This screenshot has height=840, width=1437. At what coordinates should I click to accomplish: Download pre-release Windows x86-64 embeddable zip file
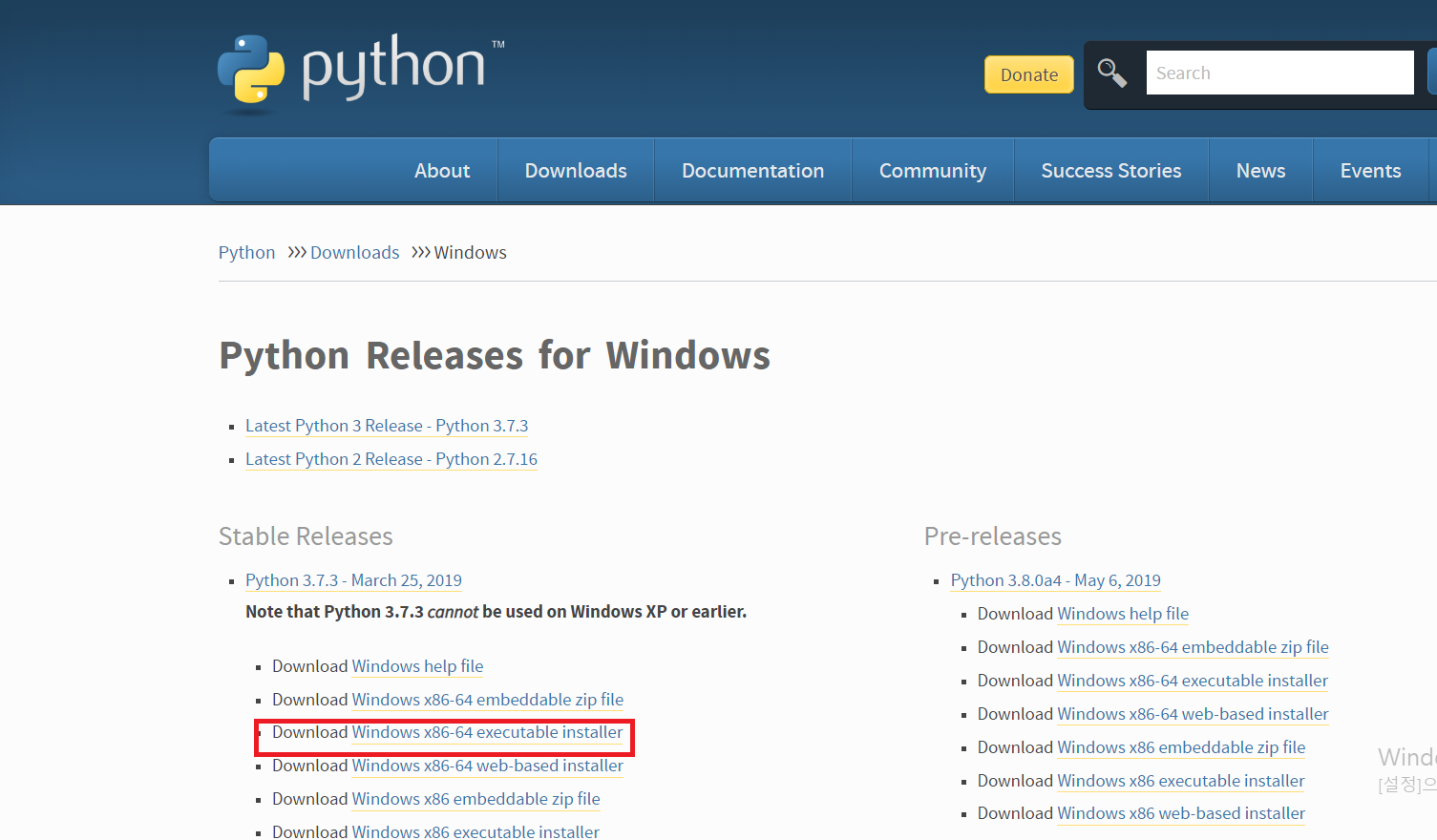coord(1194,647)
